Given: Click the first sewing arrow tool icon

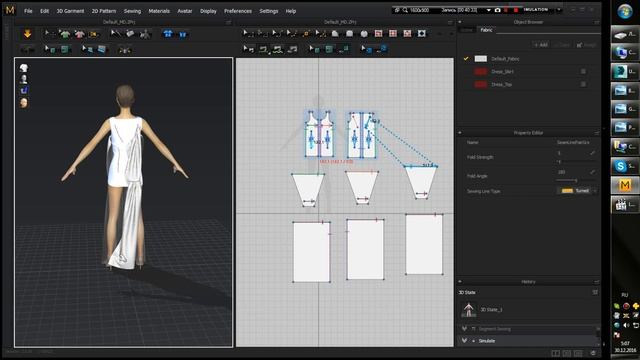Looking at the screenshot, I should click(248, 49).
